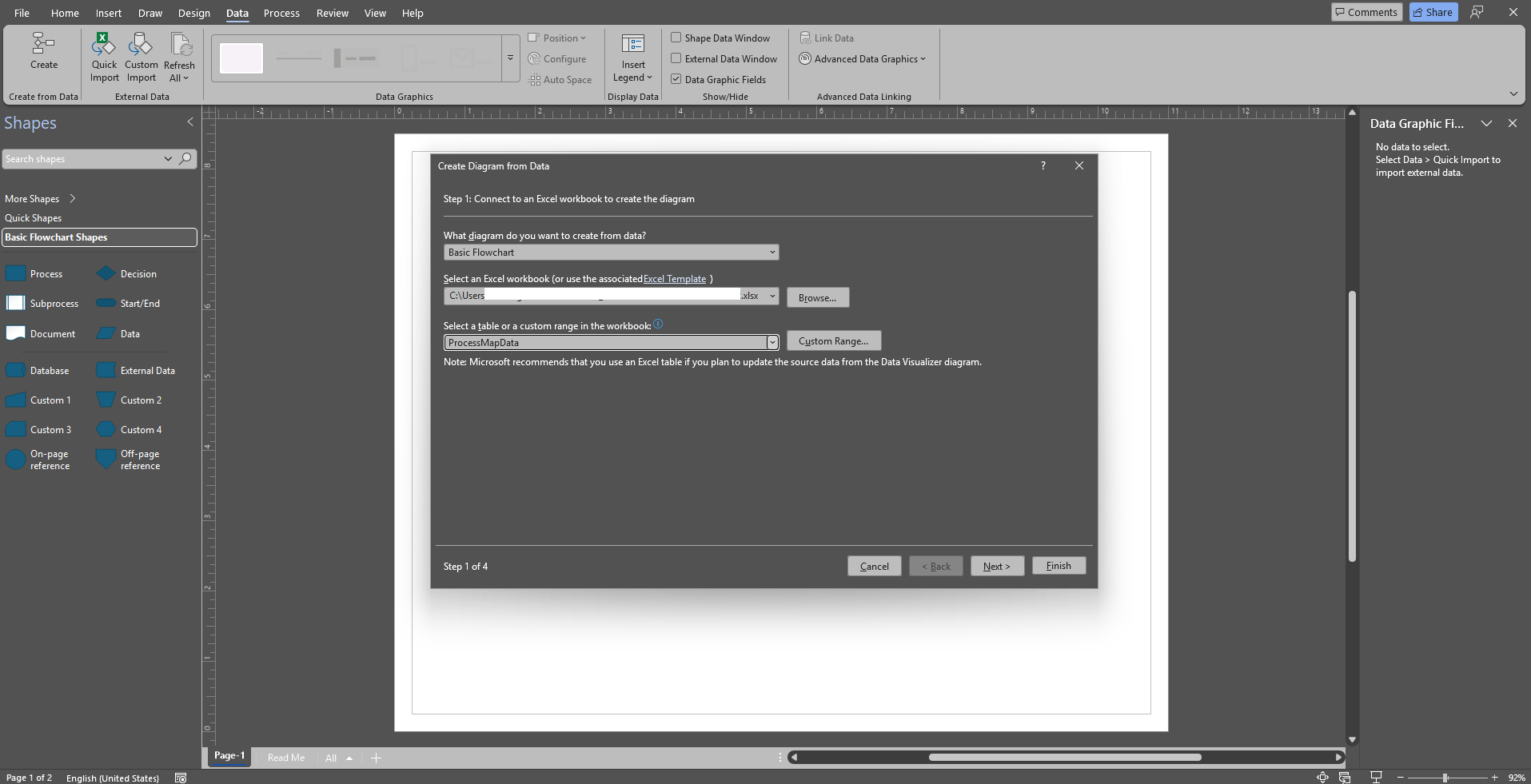
Task: Select the External Data shape
Action: pos(135,370)
